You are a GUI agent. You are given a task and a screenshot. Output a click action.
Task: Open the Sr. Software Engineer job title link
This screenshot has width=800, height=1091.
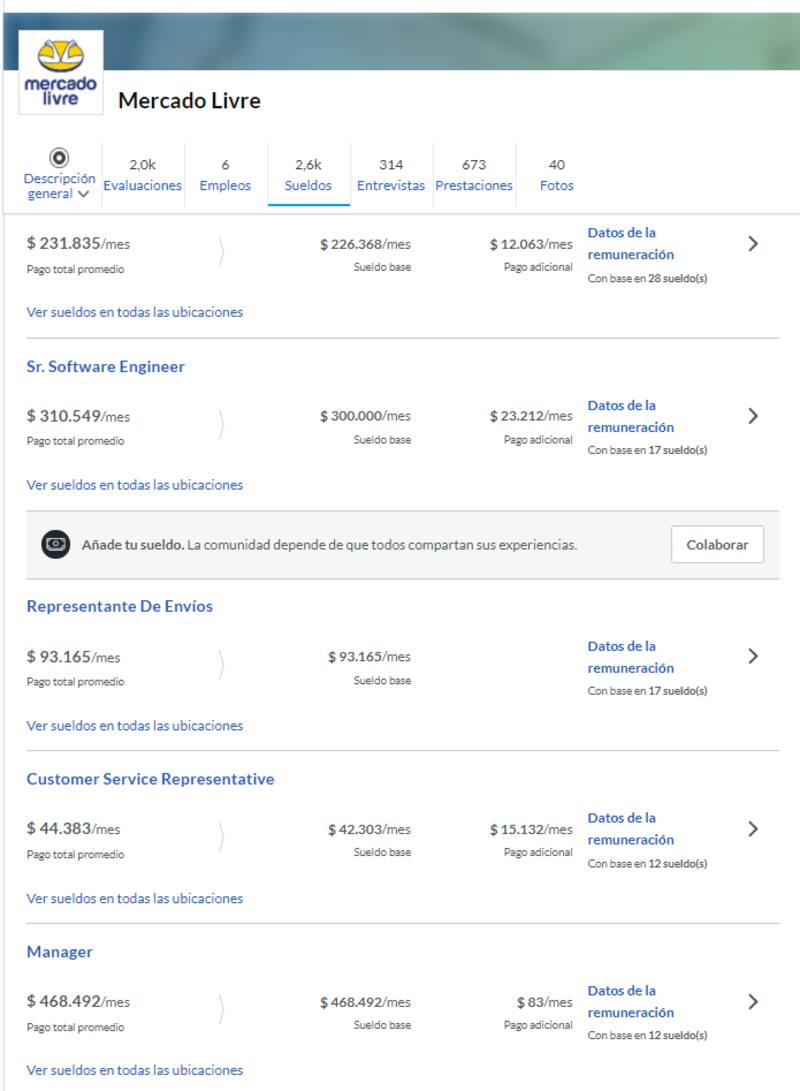click(105, 367)
